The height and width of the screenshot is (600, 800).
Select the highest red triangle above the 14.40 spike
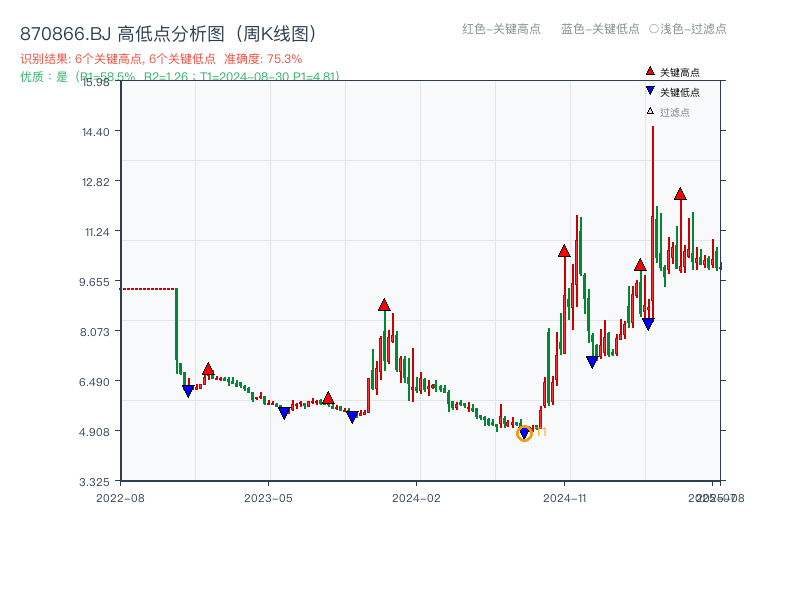point(679,196)
